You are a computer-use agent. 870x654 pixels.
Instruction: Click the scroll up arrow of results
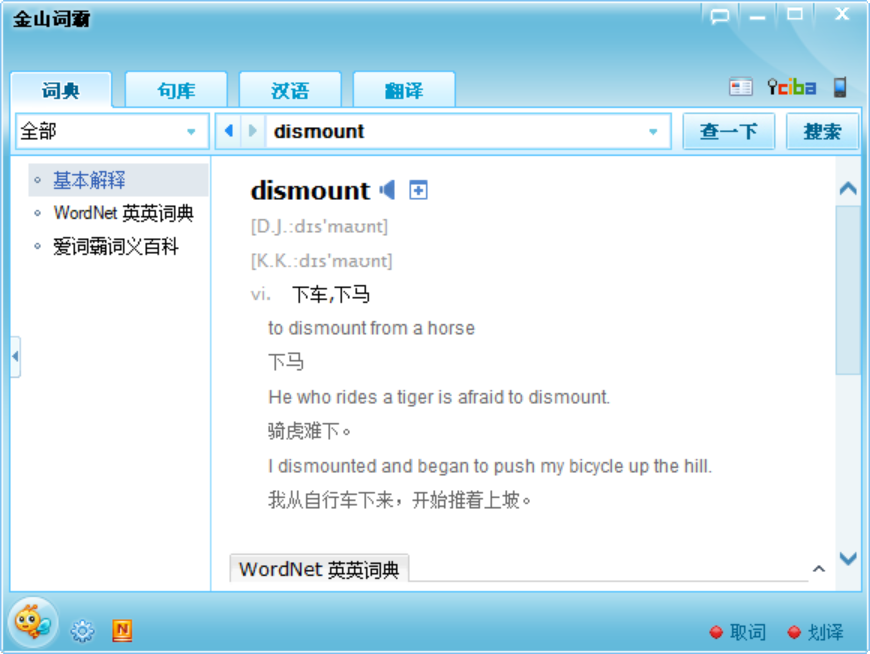(x=848, y=189)
